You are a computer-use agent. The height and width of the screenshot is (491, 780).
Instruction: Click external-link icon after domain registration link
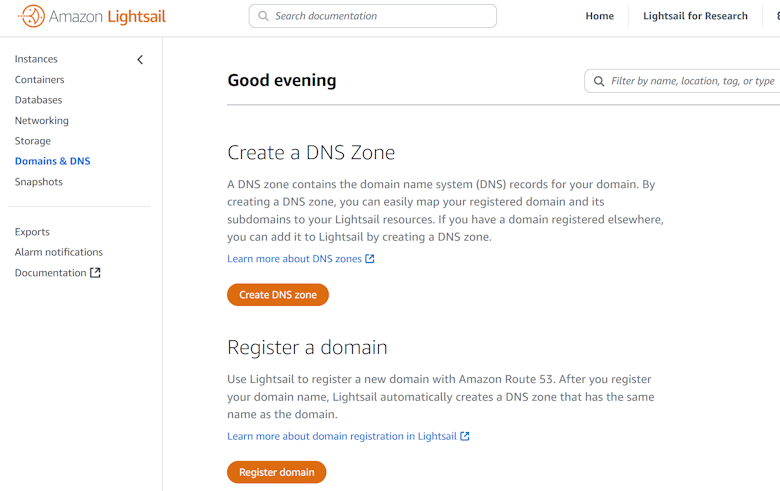coord(465,436)
